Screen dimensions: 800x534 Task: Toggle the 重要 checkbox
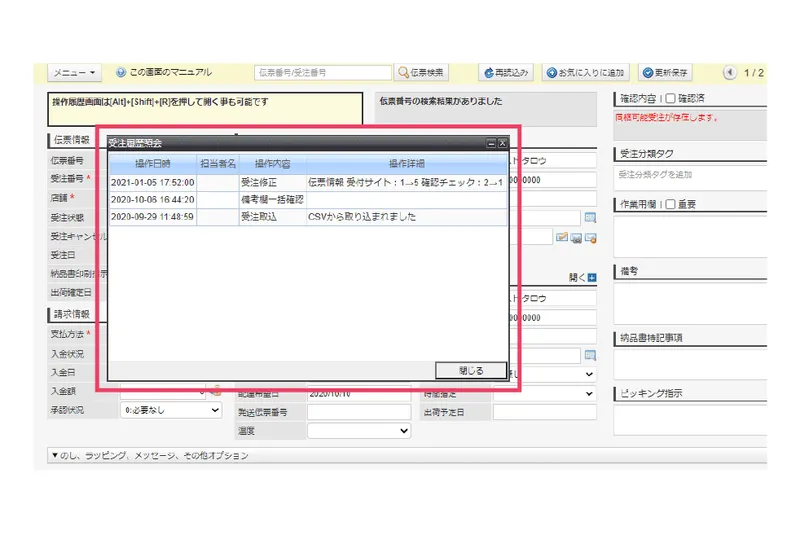[670, 205]
